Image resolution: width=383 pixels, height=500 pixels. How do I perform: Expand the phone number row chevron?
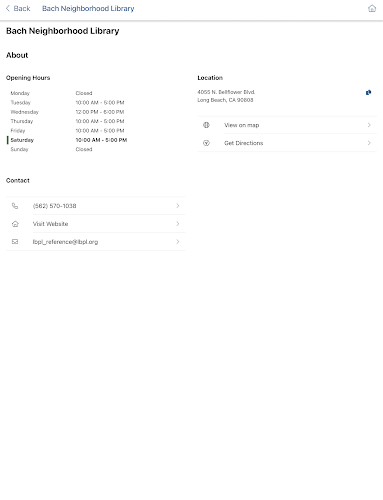coord(178,206)
